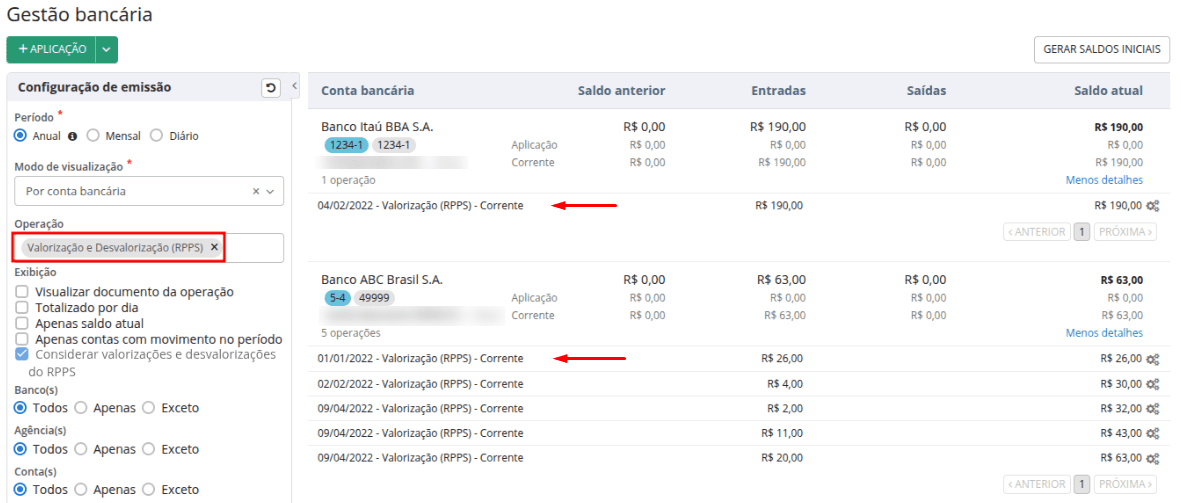Click Menos detalhes for Banco ABC Brasil

(1104, 333)
